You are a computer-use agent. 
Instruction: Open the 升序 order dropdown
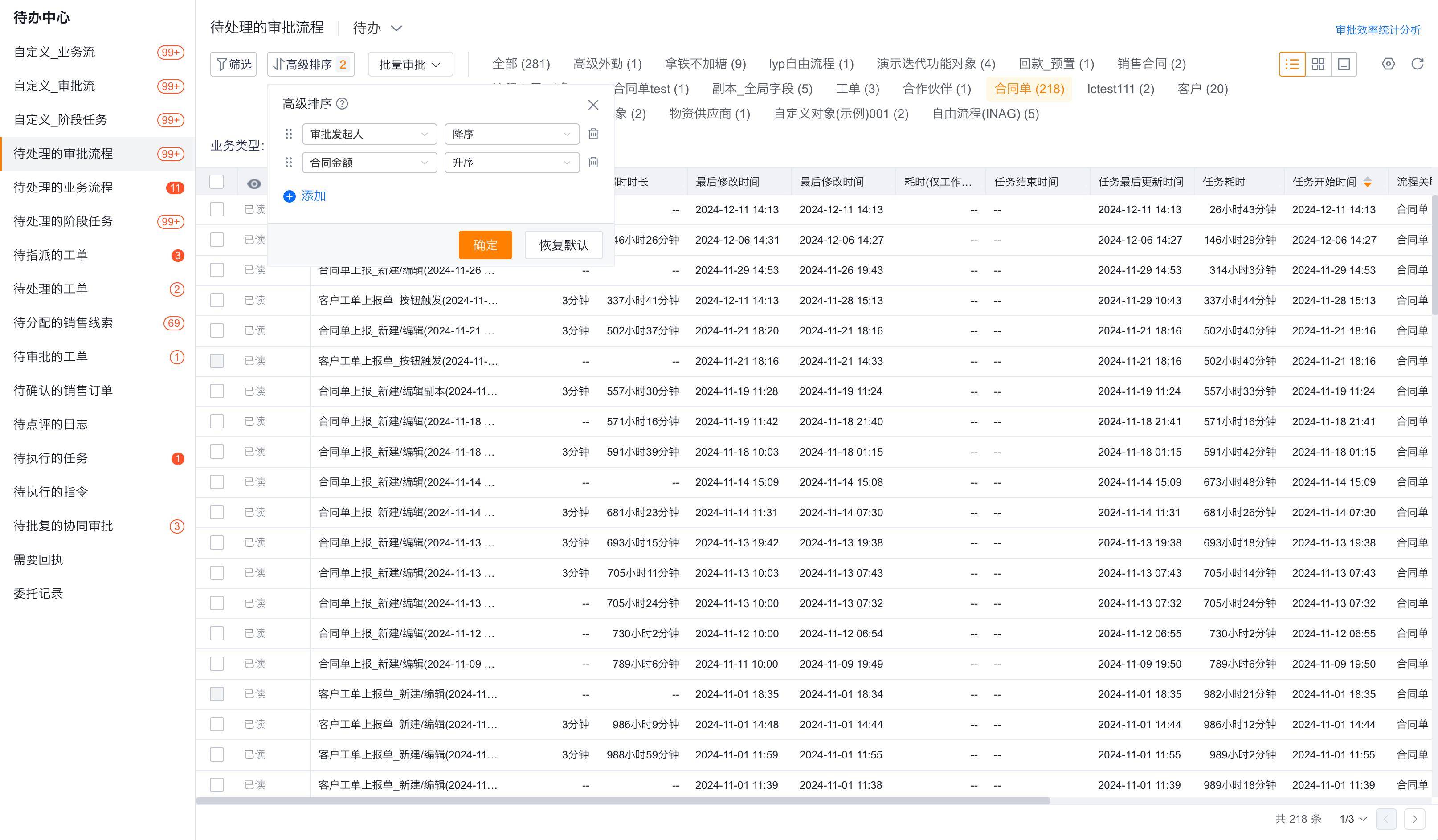click(511, 163)
